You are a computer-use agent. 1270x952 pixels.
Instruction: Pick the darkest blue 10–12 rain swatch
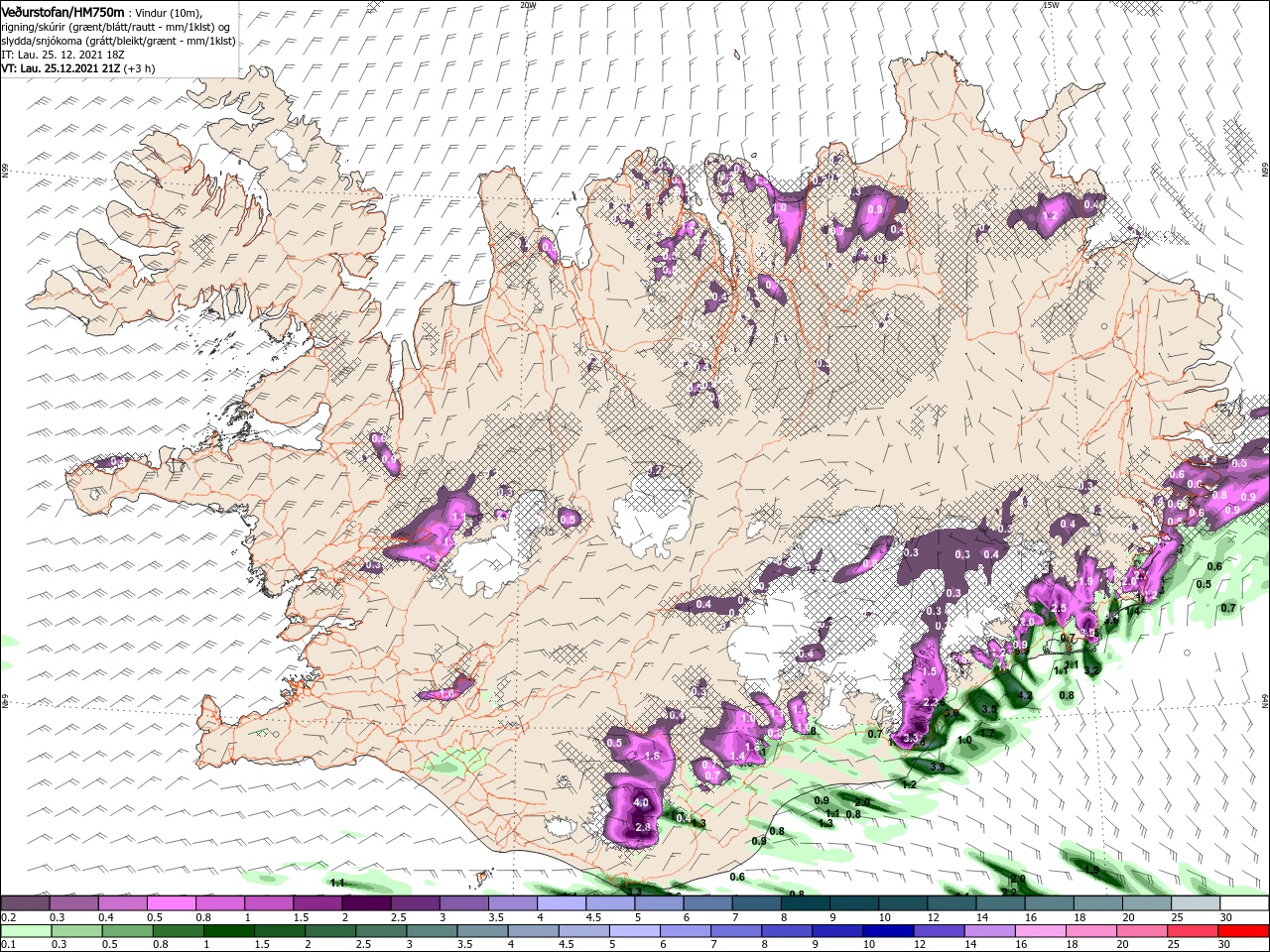[x=889, y=931]
